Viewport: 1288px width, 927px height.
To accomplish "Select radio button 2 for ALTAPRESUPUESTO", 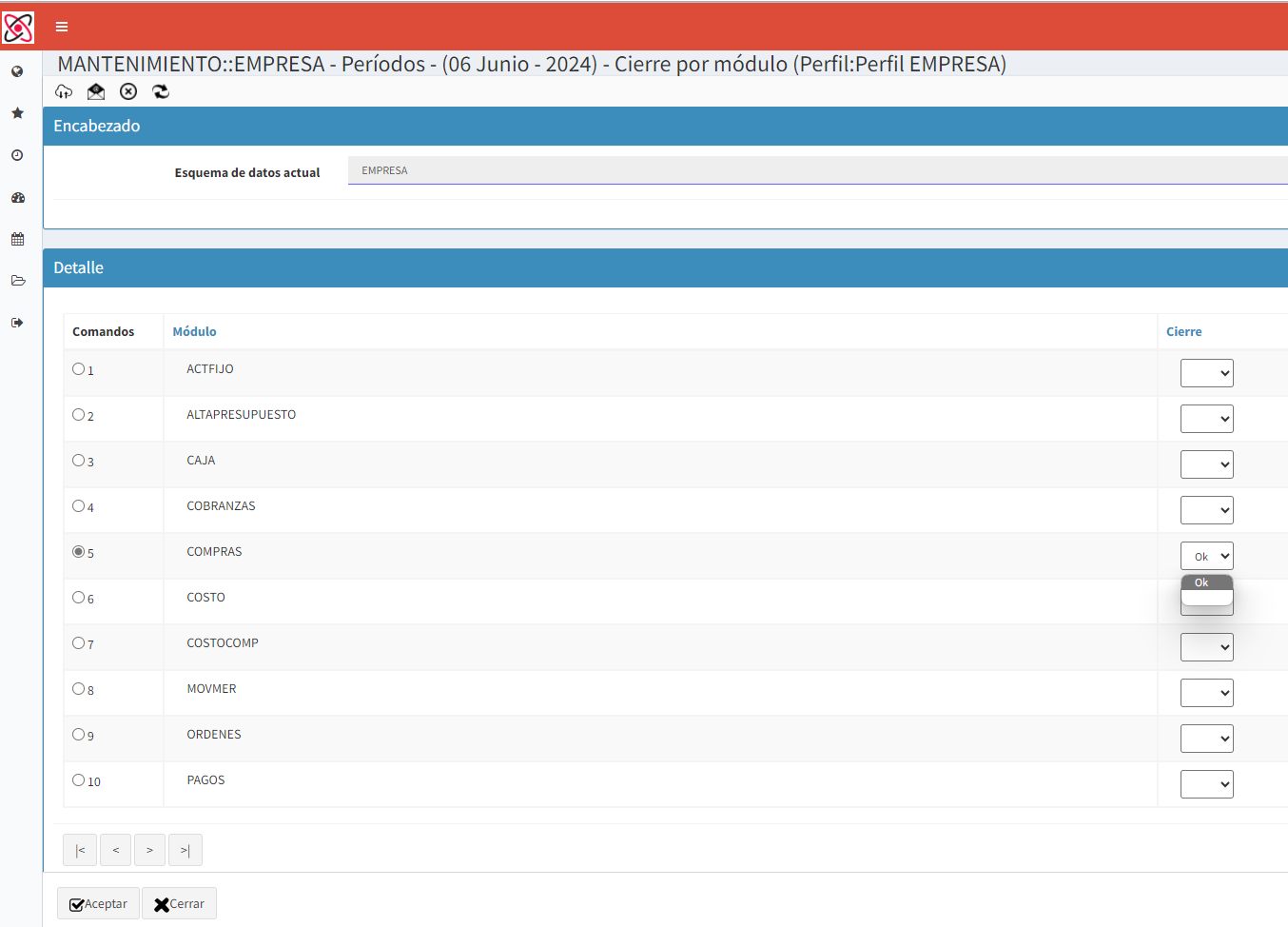I will [x=79, y=415].
